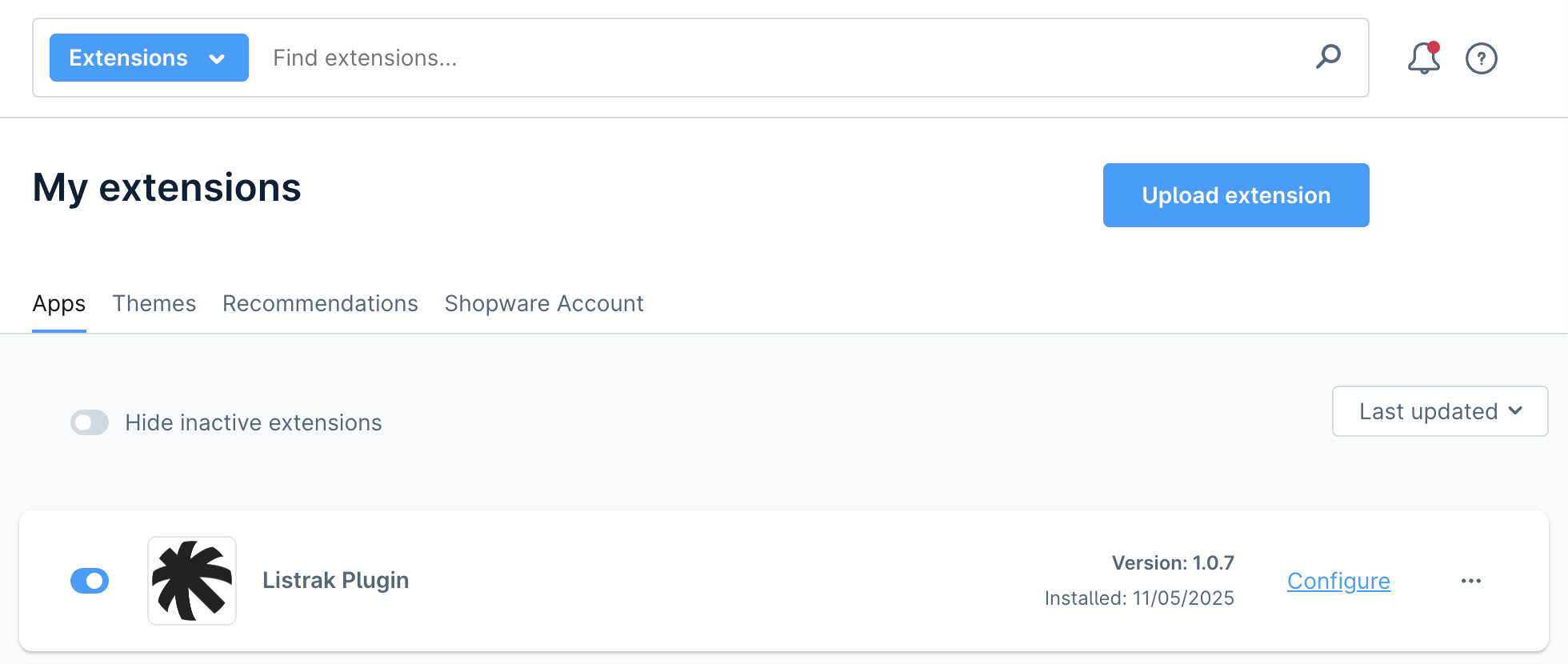Screen dimensions: 1568x664
Task: Open the Last updated sort dropdown
Action: 1439,411
